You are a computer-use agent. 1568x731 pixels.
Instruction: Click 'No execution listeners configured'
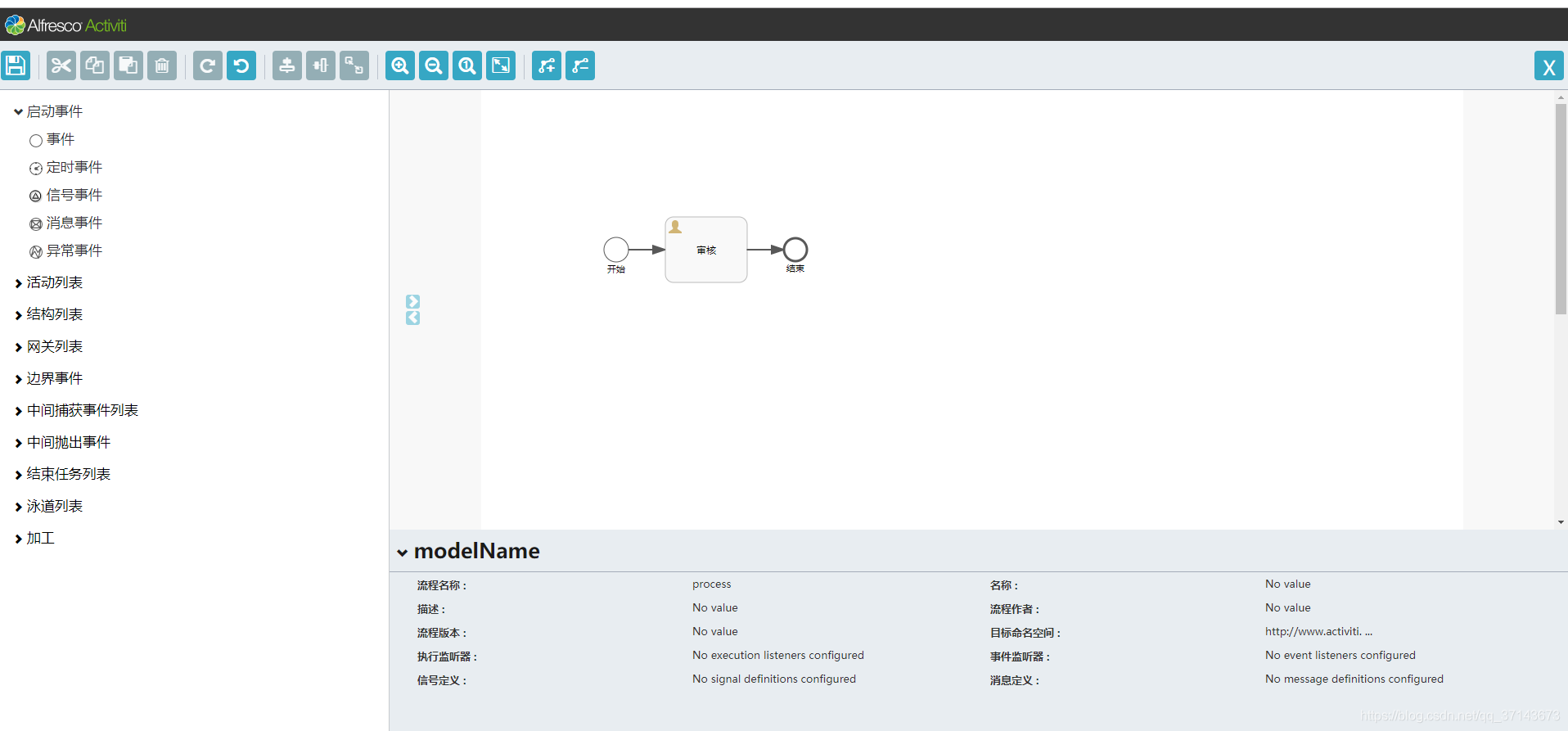(778, 656)
